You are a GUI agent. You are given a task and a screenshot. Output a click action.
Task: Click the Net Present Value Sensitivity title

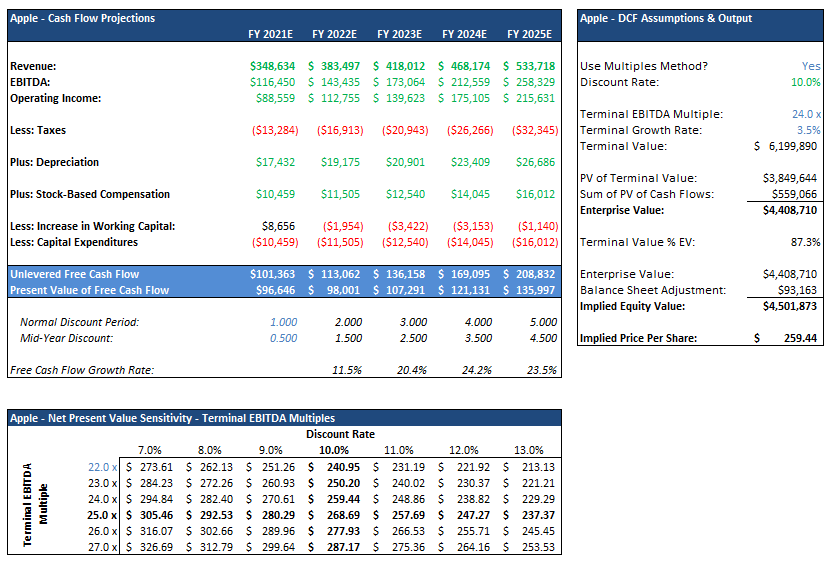[172, 418]
